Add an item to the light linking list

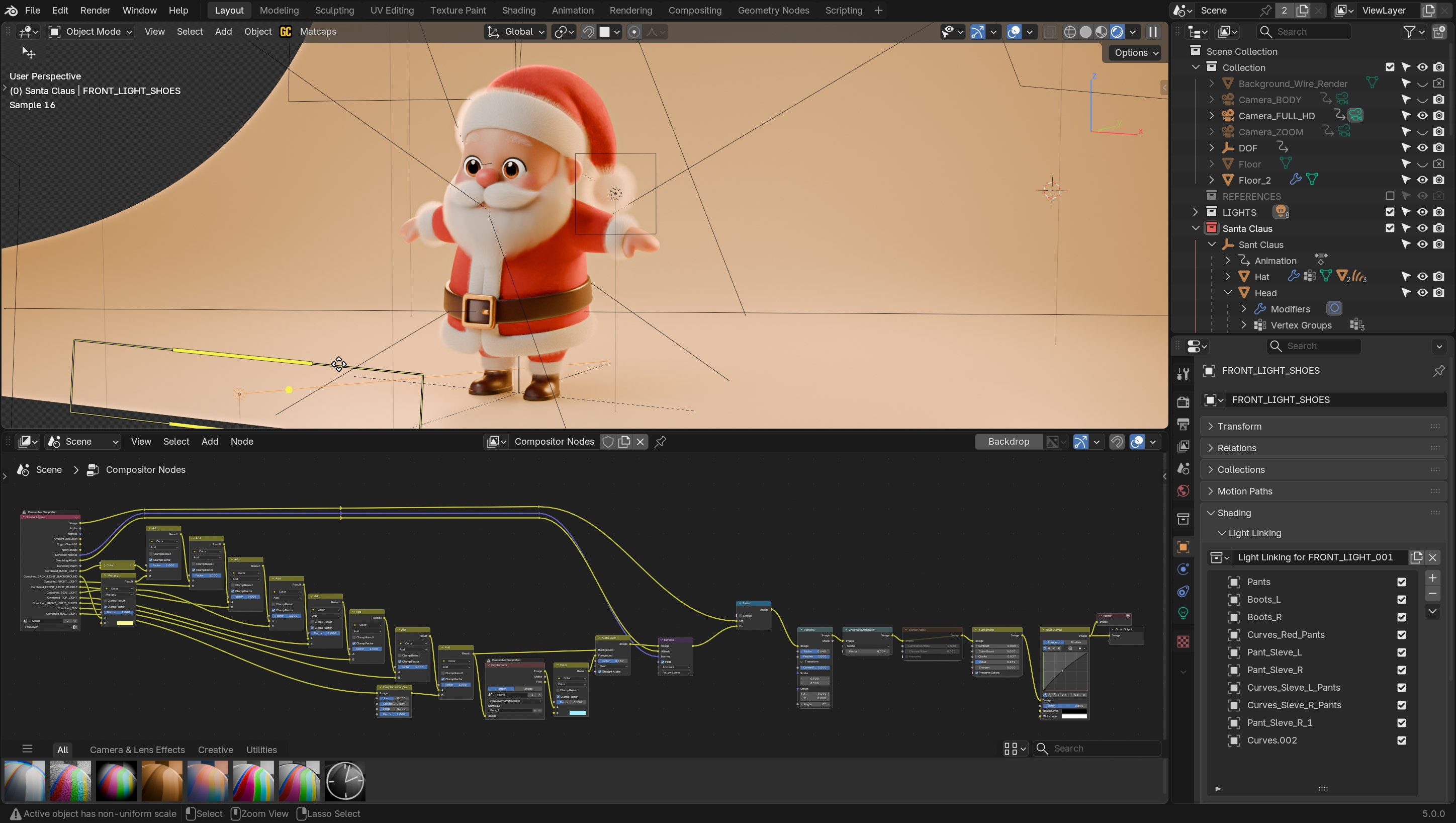(1432, 578)
